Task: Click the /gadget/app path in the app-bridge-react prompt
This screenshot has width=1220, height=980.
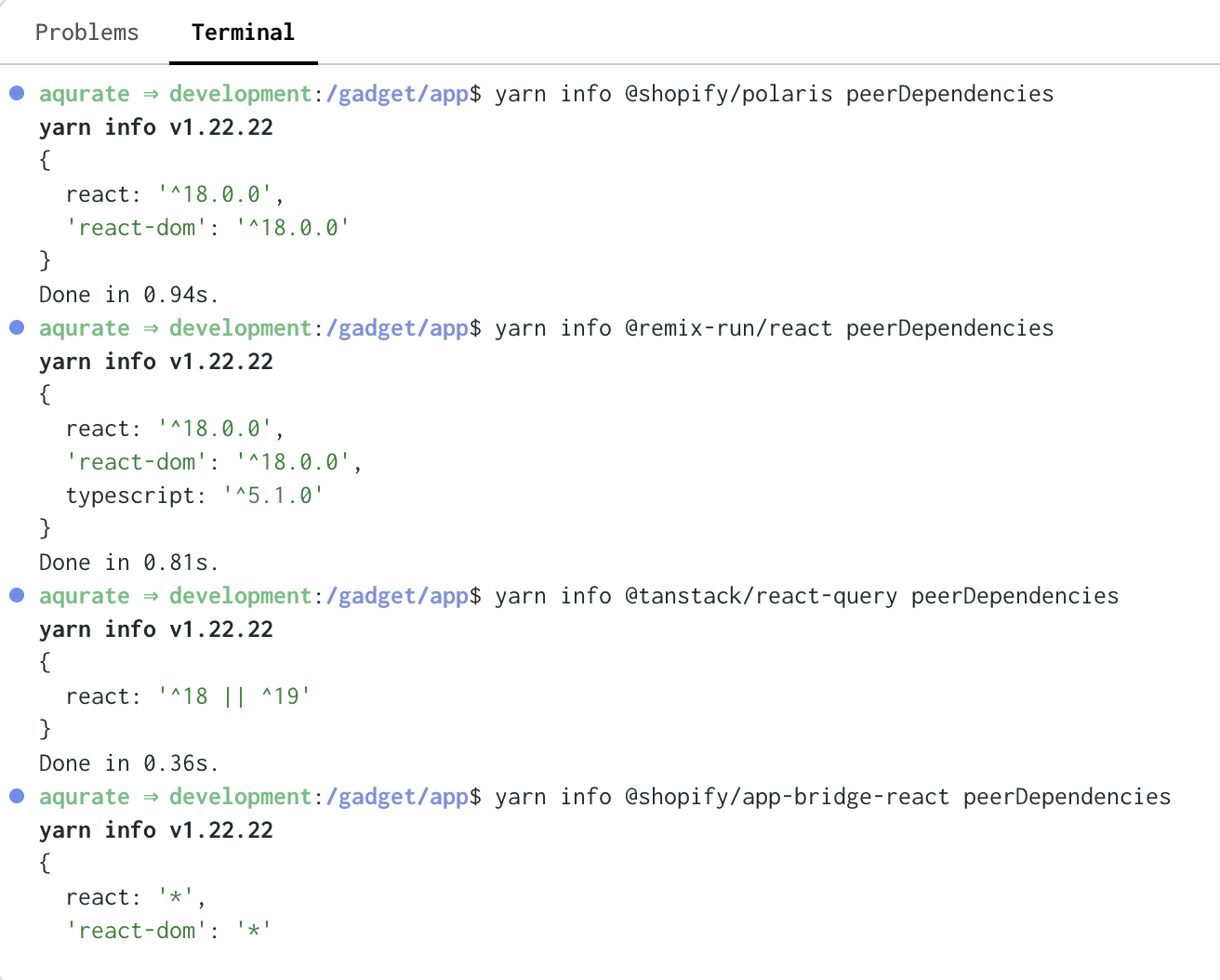Action: point(397,797)
